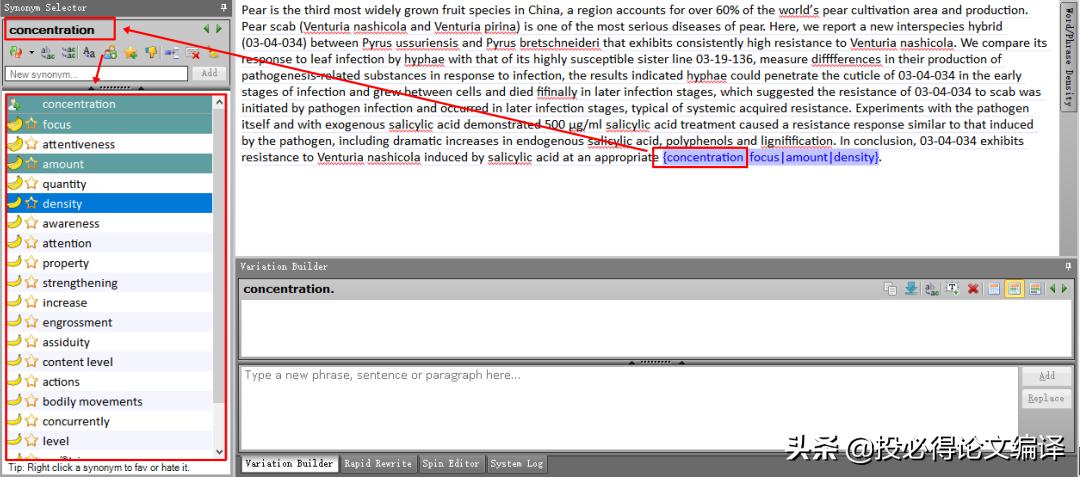Toggle favorite star for 'attention'

(x=31, y=243)
